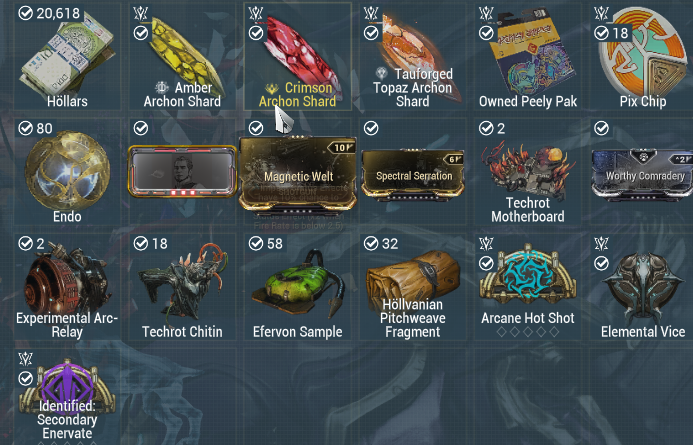Select the Crimson Archon Shard item
This screenshot has height=445, width=693.
click(x=298, y=56)
